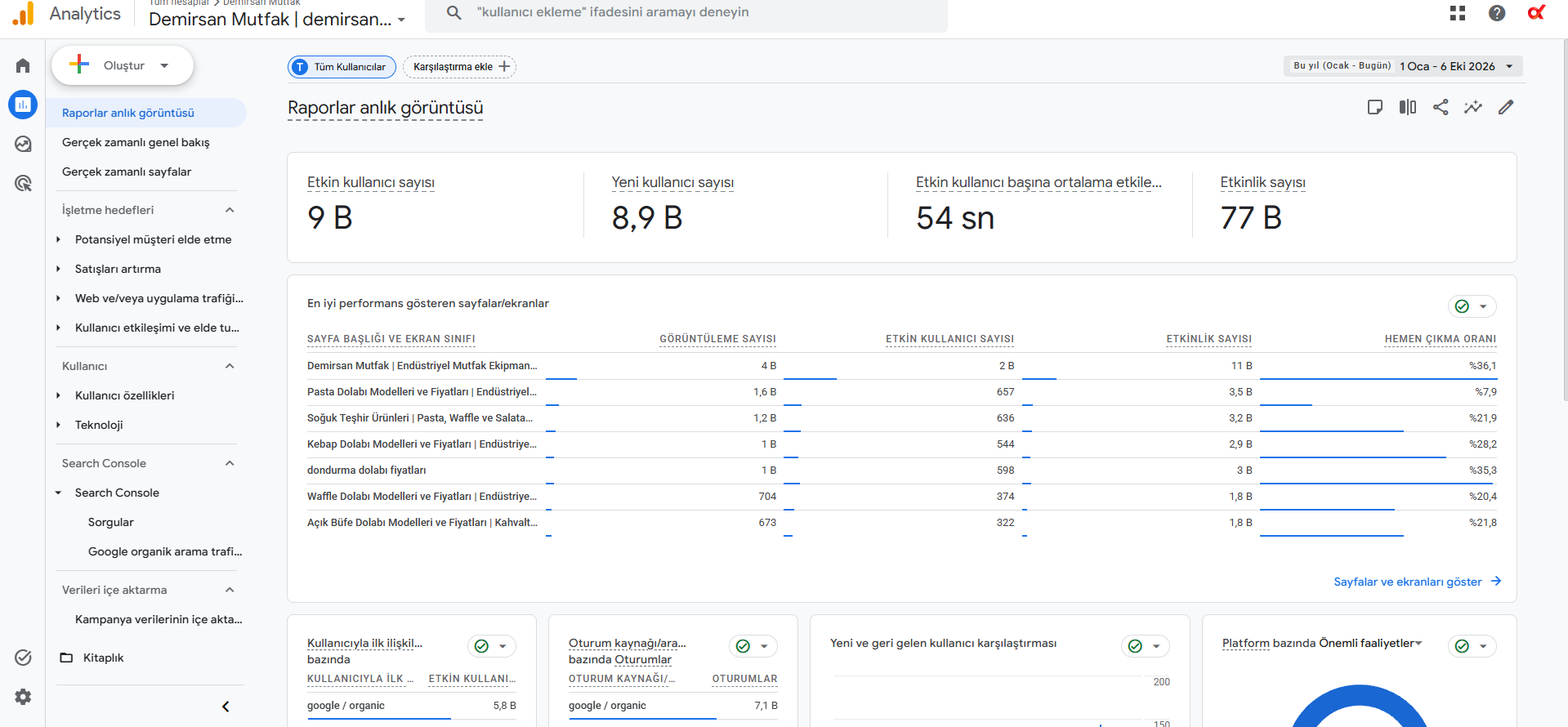Viewport: 1568px width, 727px height.
Task: Click the page vertical scrollbar
Action: tap(1564, 221)
